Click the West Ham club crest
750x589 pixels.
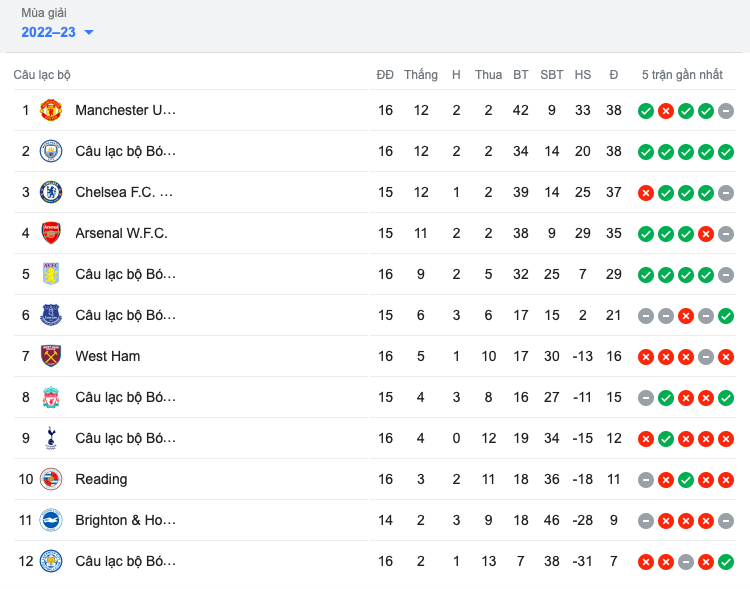(50, 356)
